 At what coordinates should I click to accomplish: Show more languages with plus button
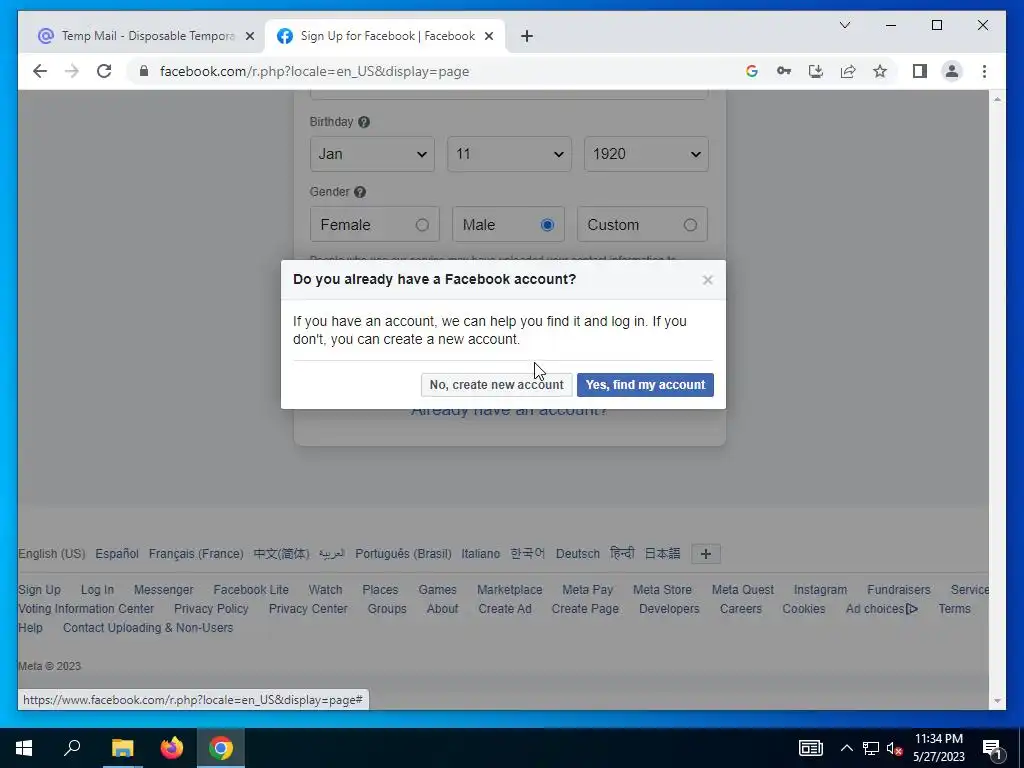(705, 554)
